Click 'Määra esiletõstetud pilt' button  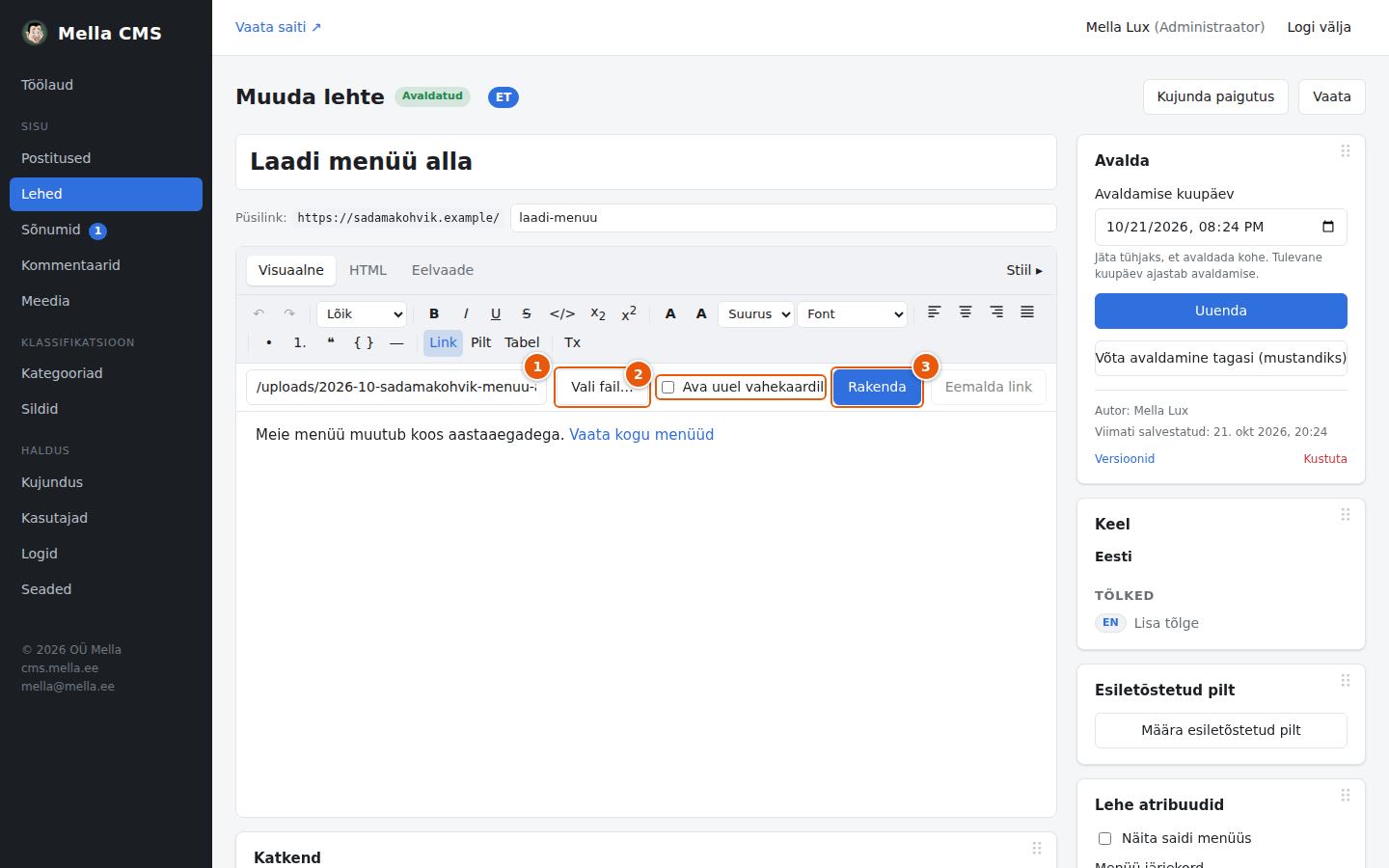click(x=1221, y=731)
